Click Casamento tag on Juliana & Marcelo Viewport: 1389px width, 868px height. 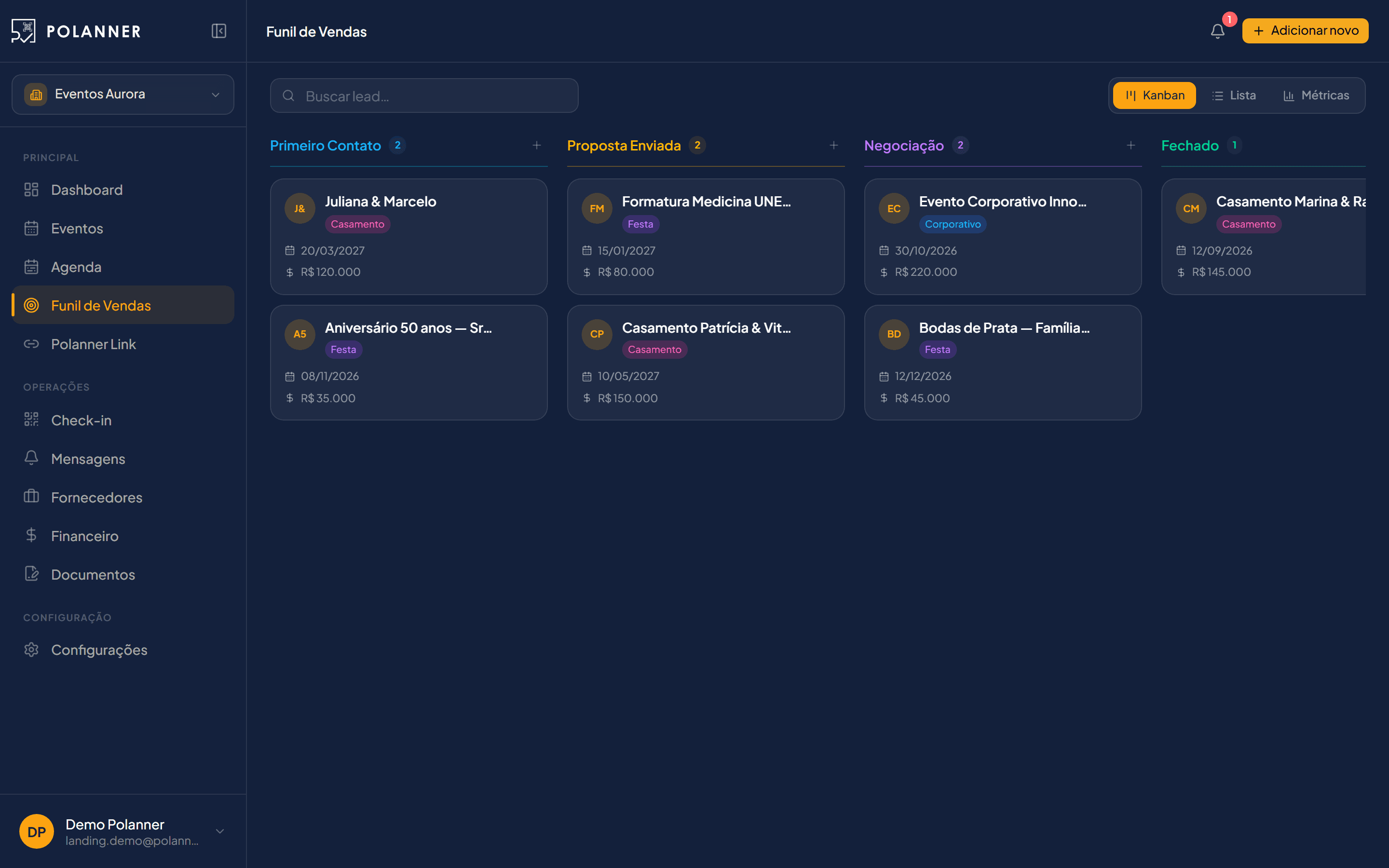[x=357, y=224]
